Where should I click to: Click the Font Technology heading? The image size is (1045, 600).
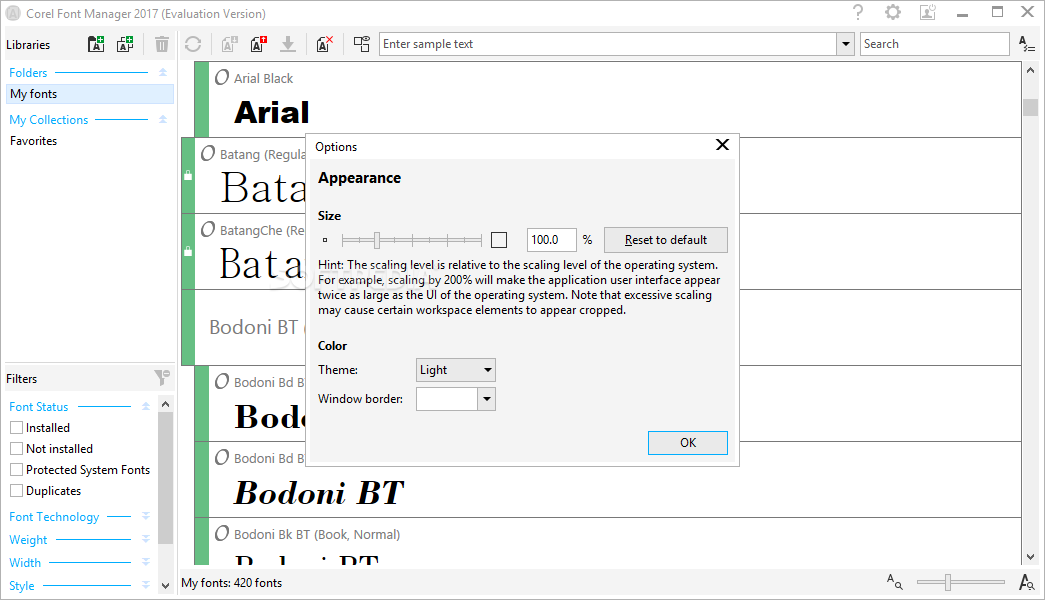(54, 517)
